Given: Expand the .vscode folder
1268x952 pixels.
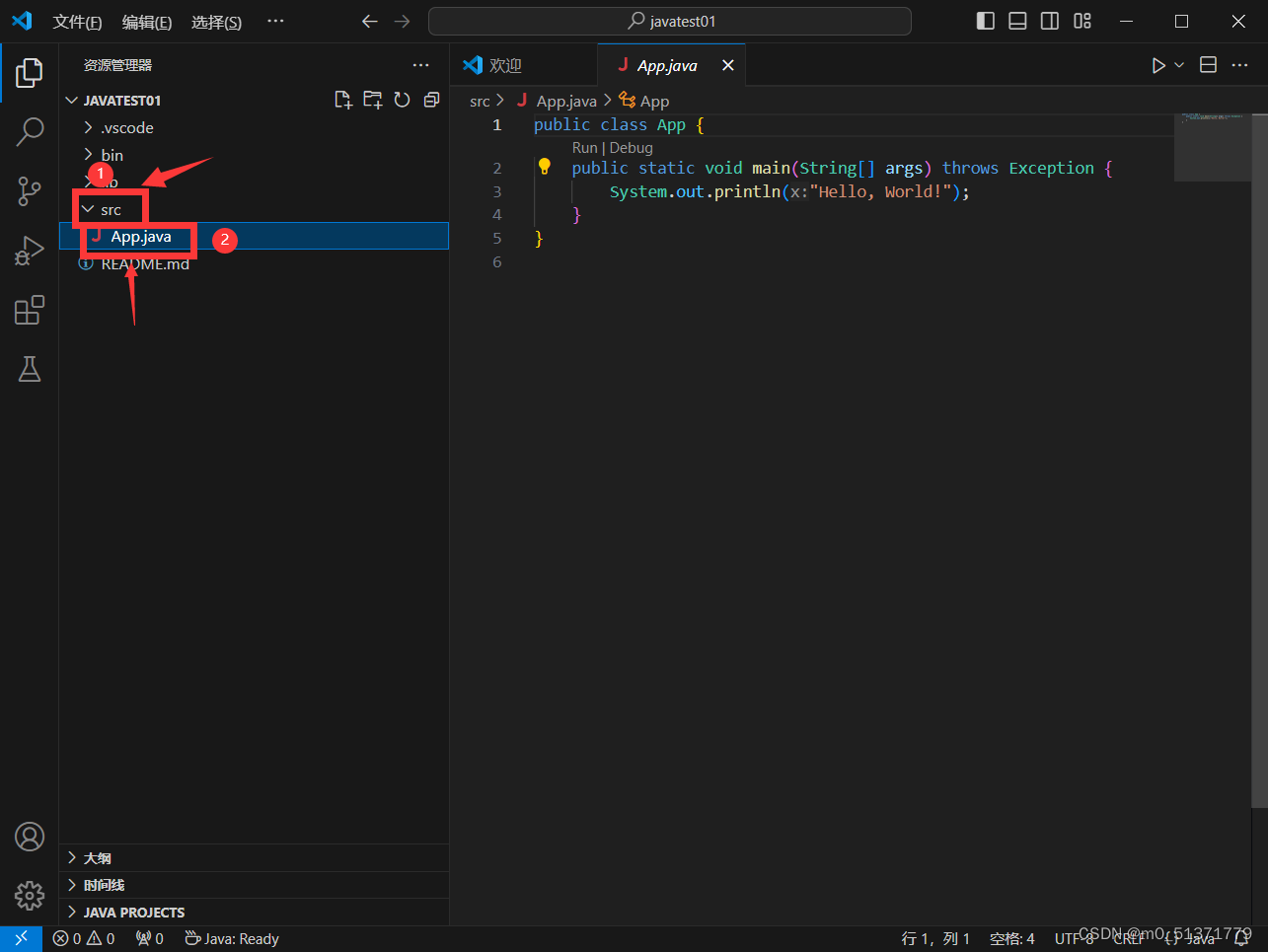Looking at the screenshot, I should (254, 127).
